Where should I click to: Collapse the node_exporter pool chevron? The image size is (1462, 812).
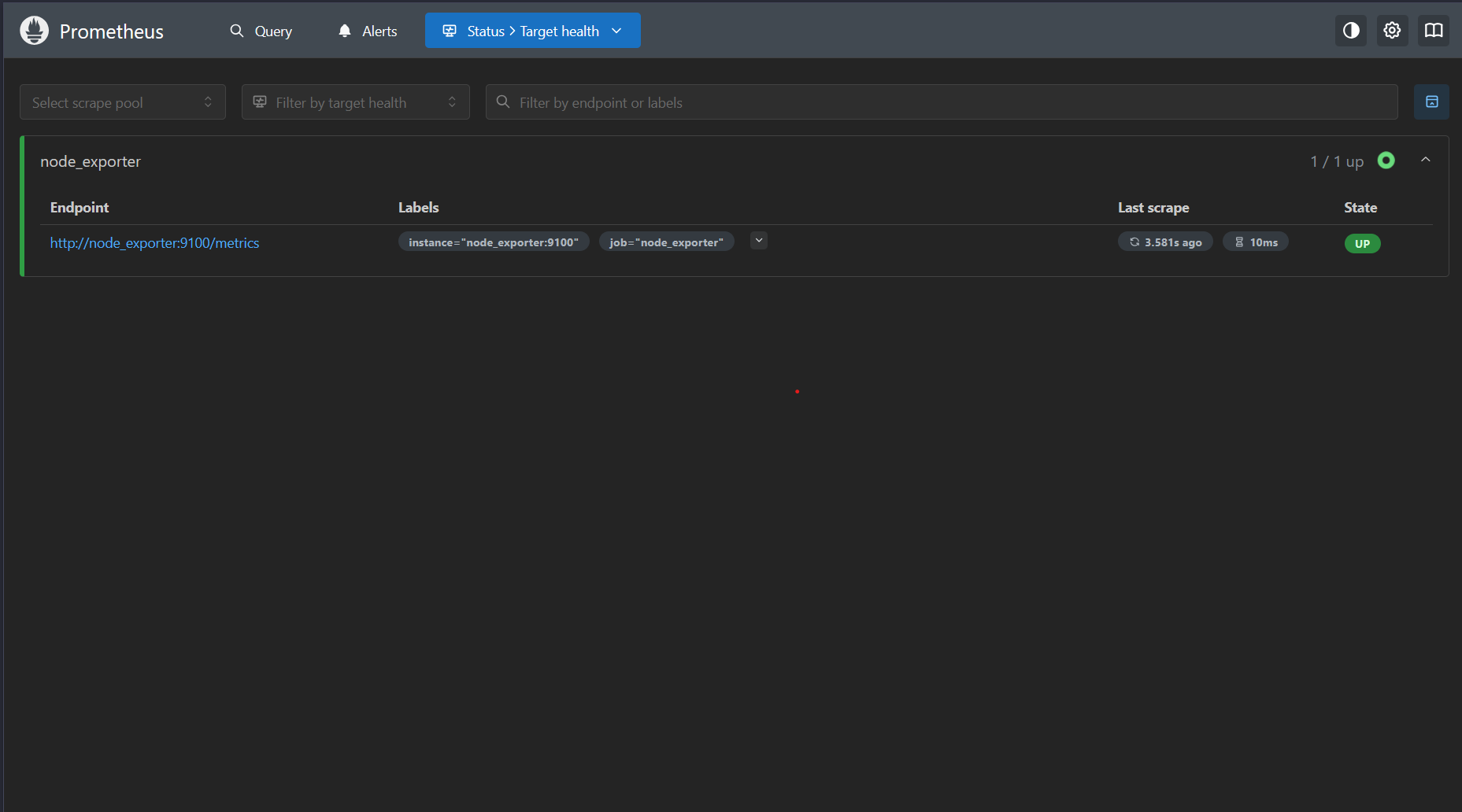tap(1425, 160)
